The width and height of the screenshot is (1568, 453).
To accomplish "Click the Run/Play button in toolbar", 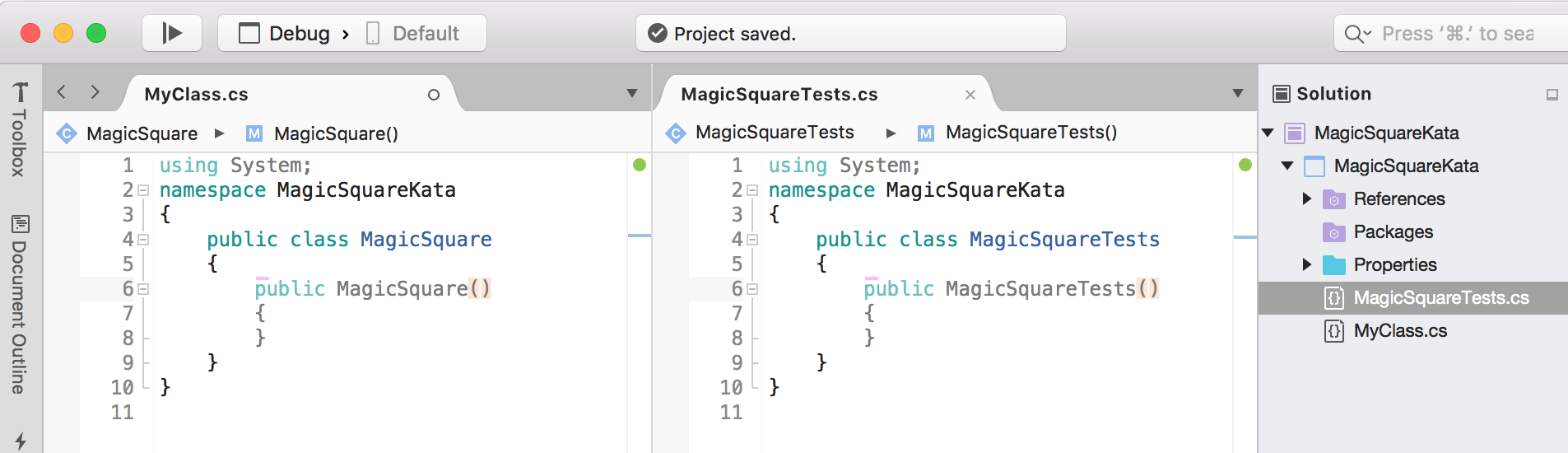I will pos(171,33).
